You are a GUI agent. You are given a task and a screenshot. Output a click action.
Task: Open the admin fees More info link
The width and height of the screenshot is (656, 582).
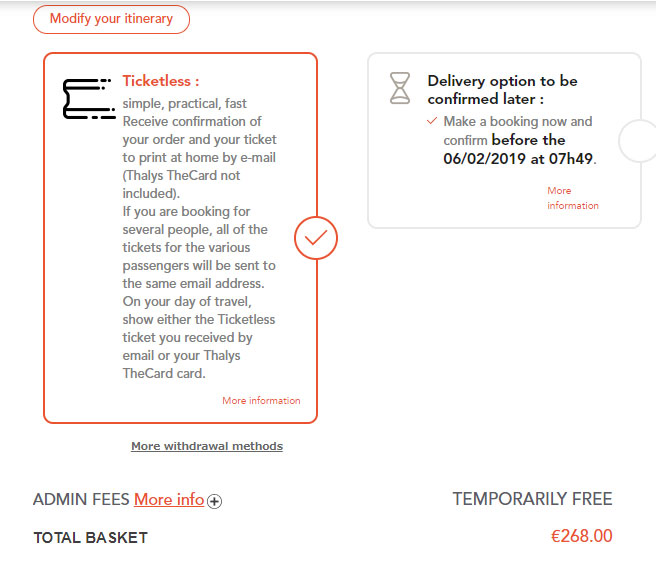pyautogui.click(x=169, y=500)
